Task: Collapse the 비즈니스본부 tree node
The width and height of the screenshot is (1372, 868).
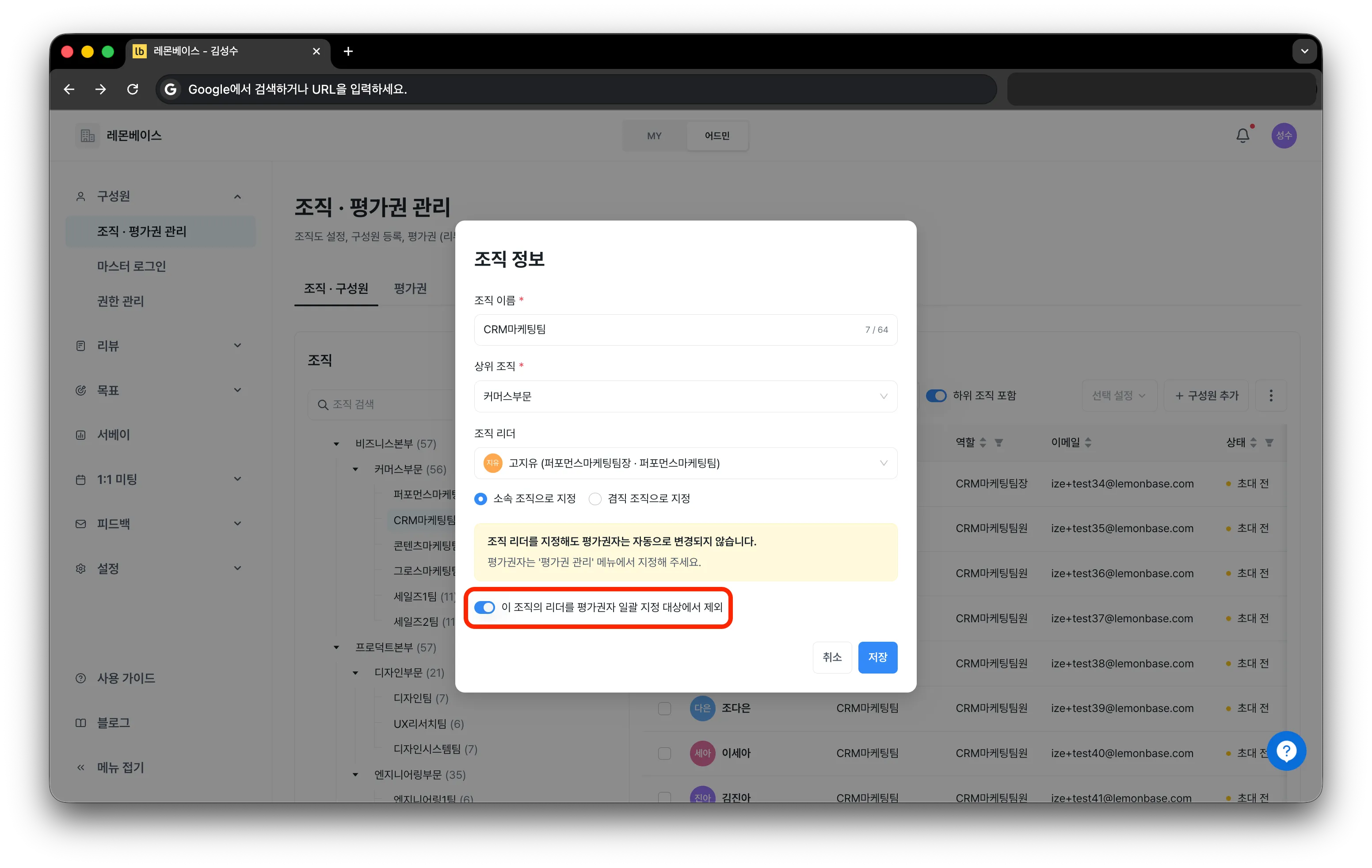Action: [x=337, y=444]
